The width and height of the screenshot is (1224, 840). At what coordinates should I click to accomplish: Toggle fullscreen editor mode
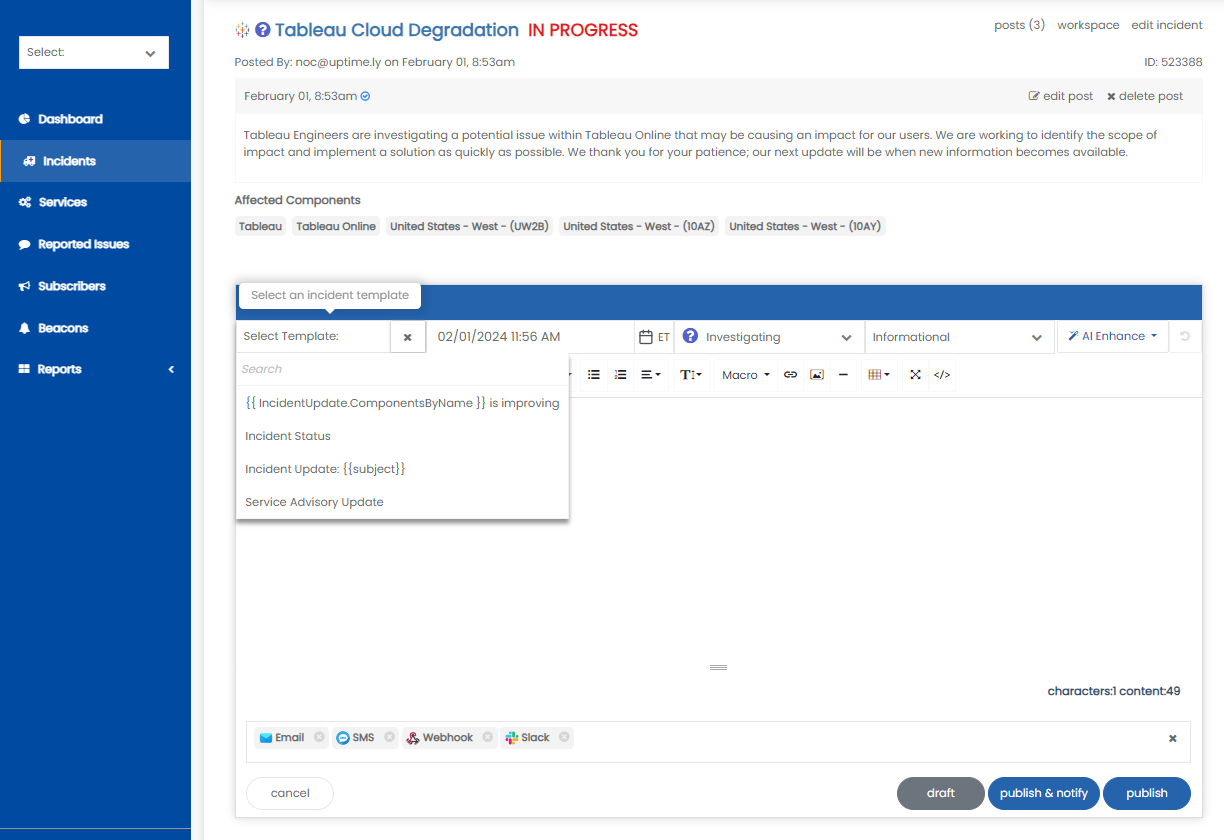(915, 375)
